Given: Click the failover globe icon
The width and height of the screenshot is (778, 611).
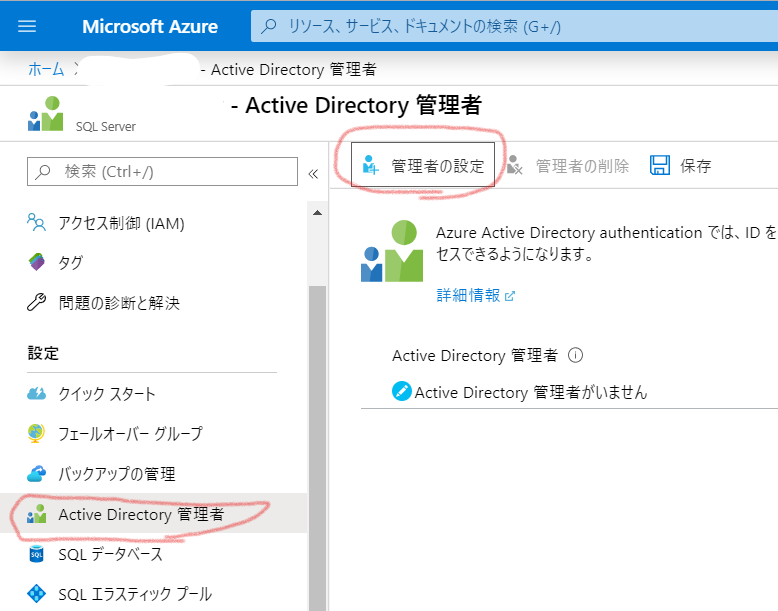Looking at the screenshot, I should click(x=36, y=433).
